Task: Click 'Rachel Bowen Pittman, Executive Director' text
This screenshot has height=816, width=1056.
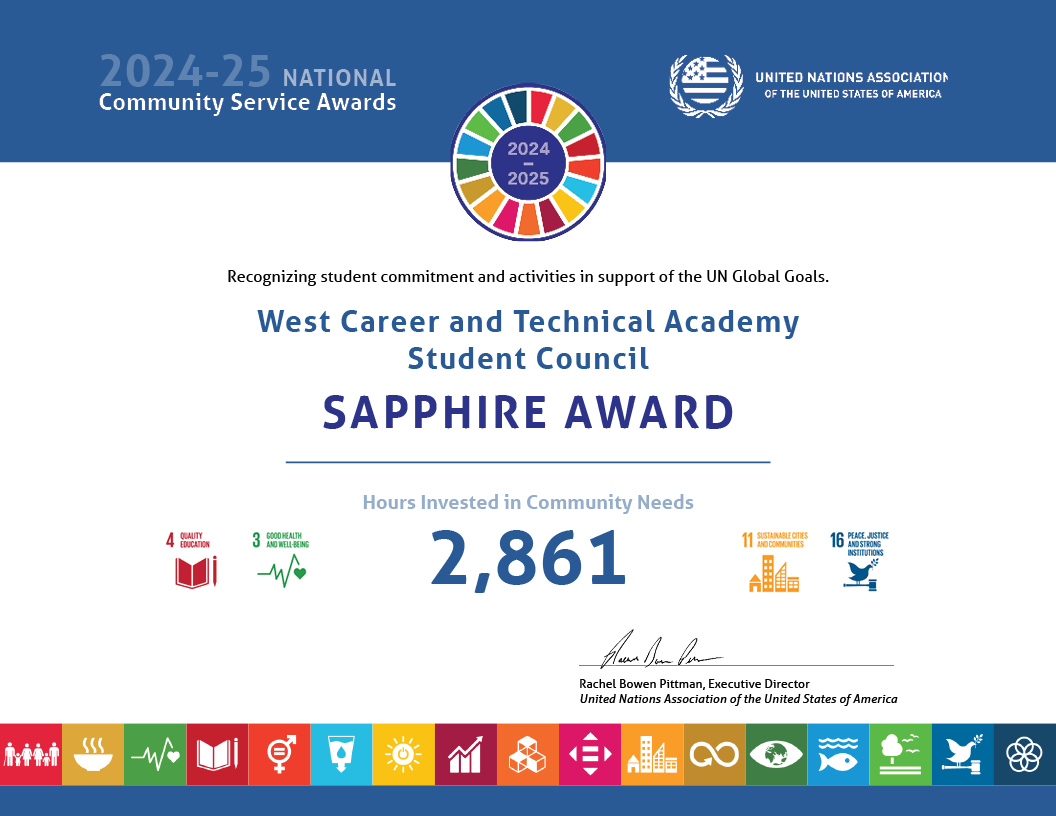Action: pos(694,684)
